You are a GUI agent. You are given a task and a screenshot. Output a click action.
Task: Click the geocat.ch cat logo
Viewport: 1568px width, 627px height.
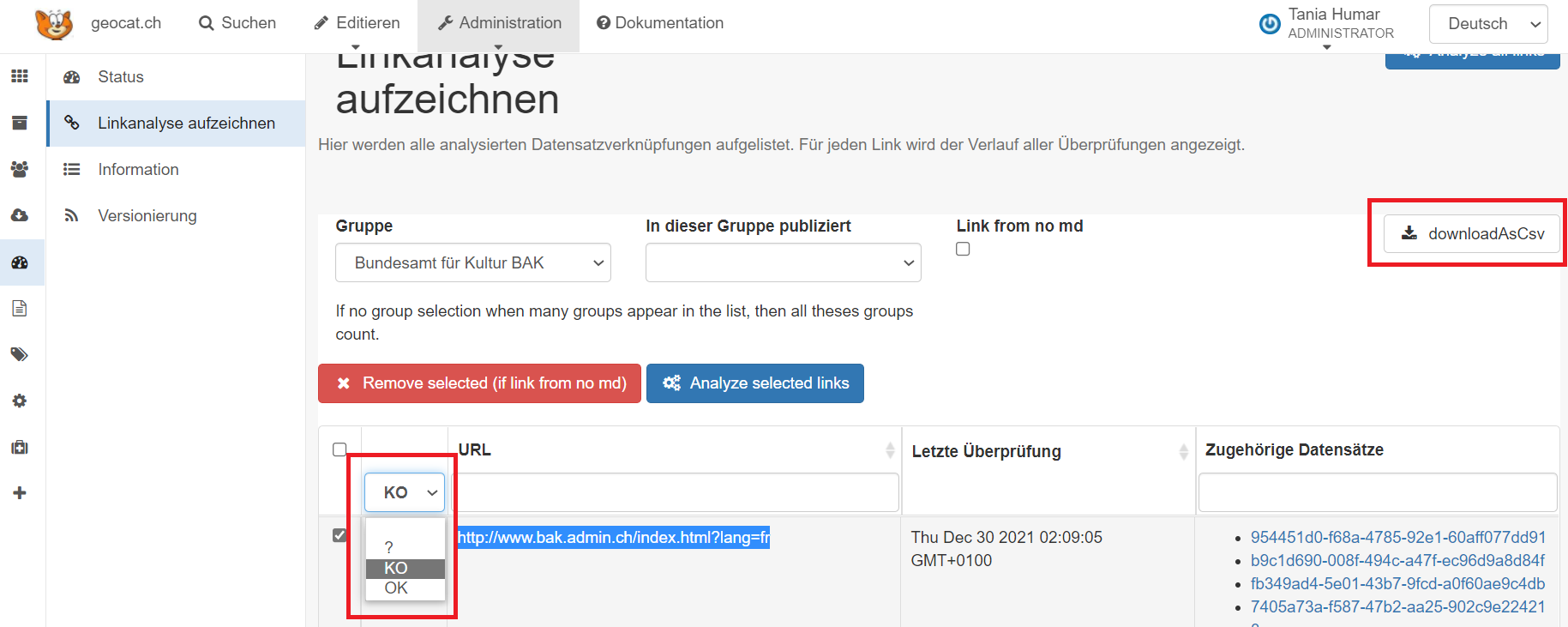click(54, 23)
